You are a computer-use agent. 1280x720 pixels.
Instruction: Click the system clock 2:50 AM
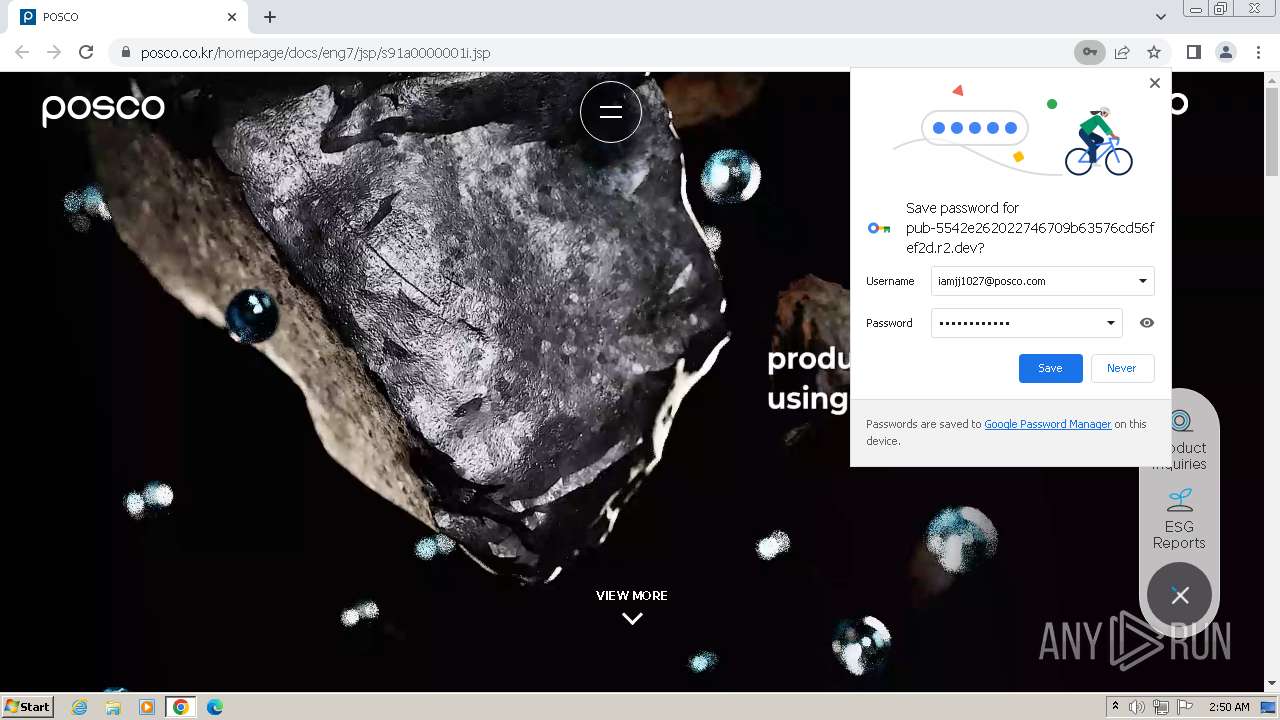click(1229, 707)
